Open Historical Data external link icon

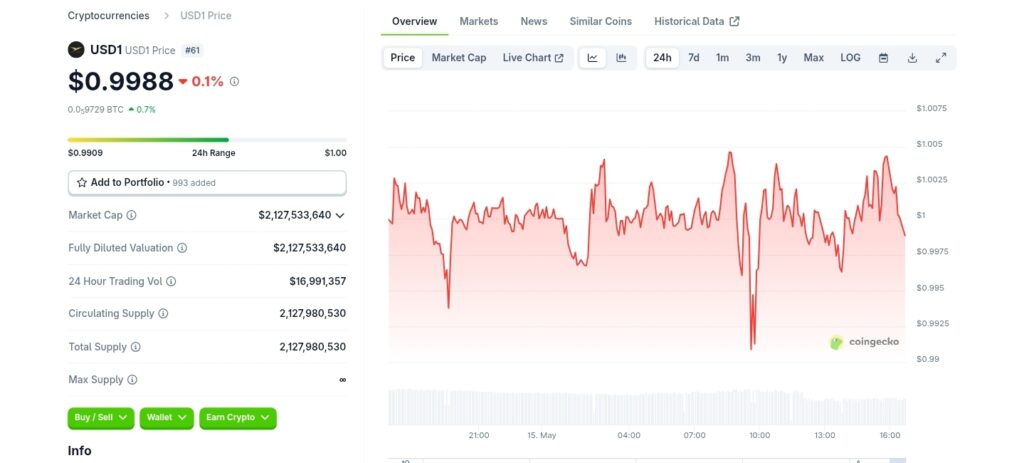point(735,21)
